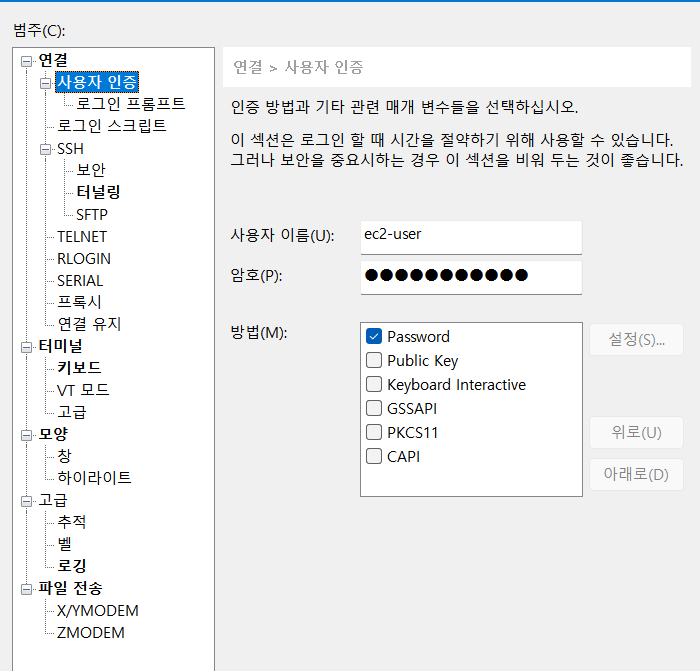
Task: Open the 로그인 프롬프트 settings page
Action: point(130,104)
